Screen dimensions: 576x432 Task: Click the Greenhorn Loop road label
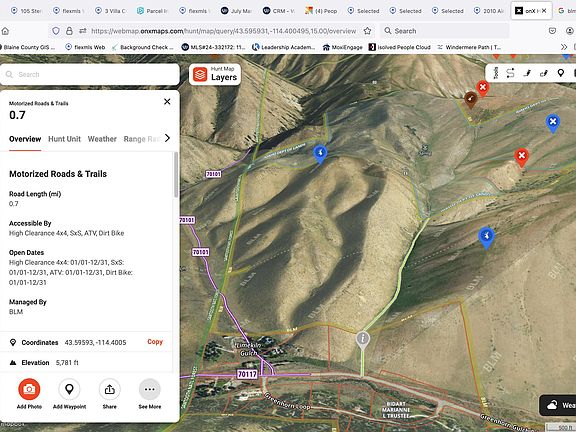pyautogui.click(x=288, y=401)
